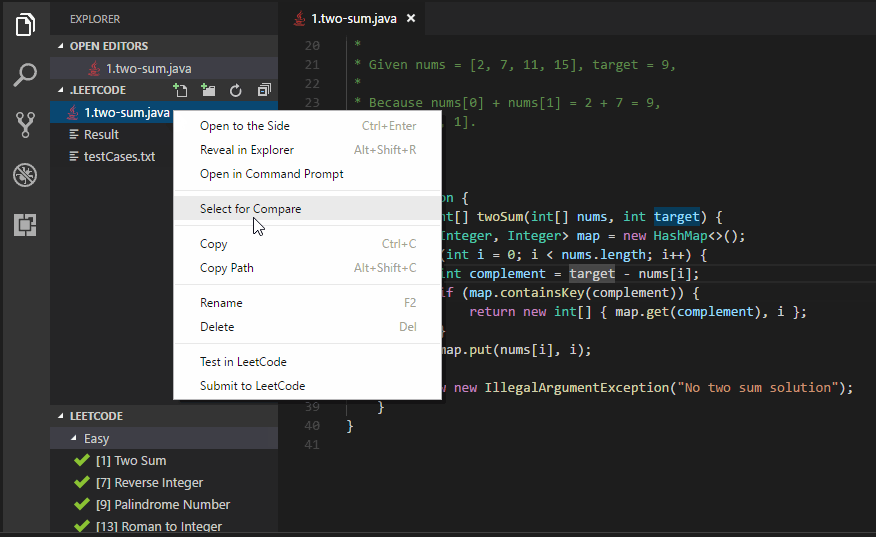Click Java file icon under Open Editors

tap(94, 68)
